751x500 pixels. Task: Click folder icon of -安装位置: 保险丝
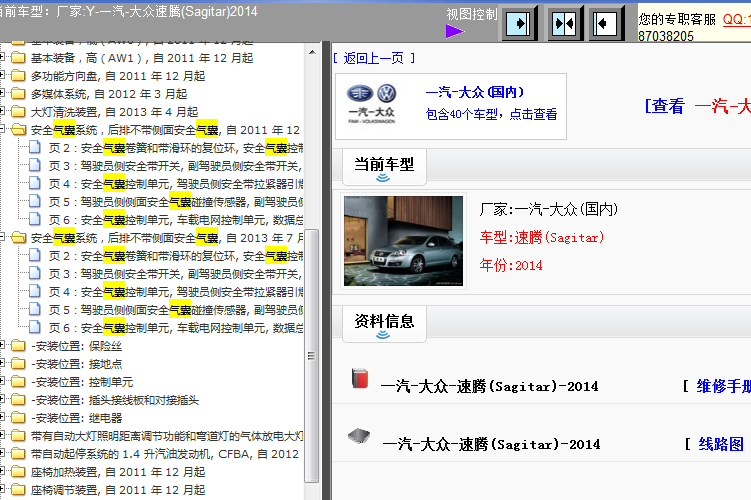(x=18, y=346)
